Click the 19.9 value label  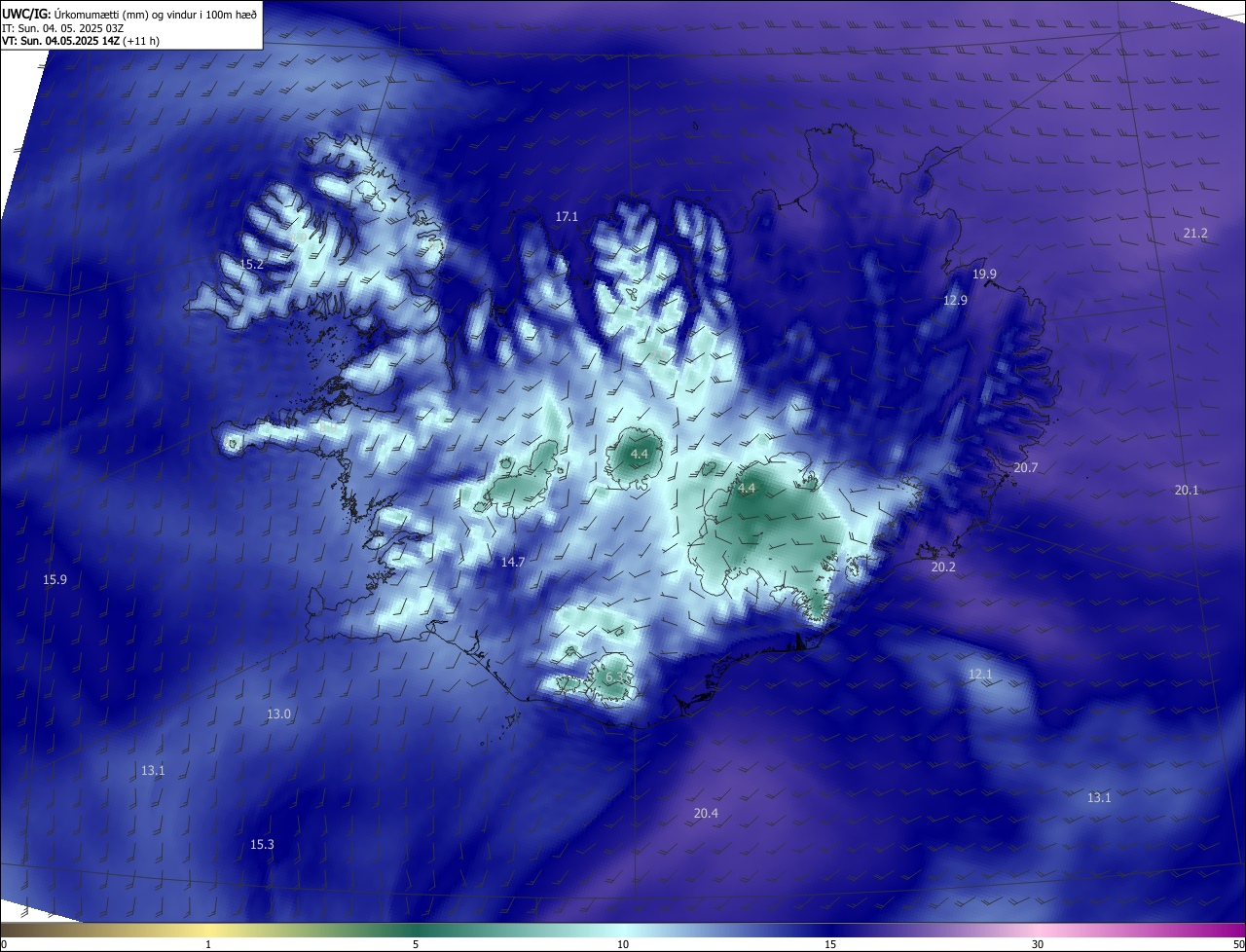click(x=984, y=274)
